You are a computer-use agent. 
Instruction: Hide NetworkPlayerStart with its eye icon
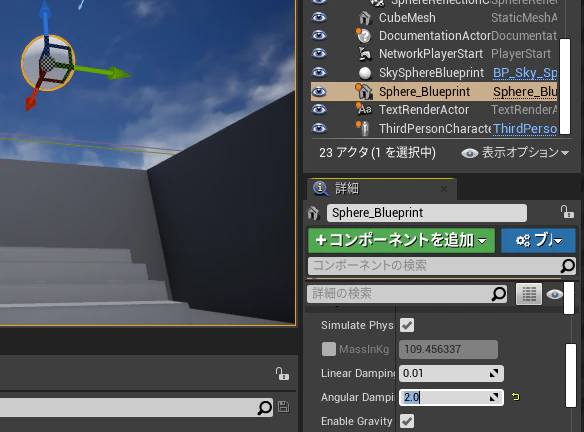point(319,53)
